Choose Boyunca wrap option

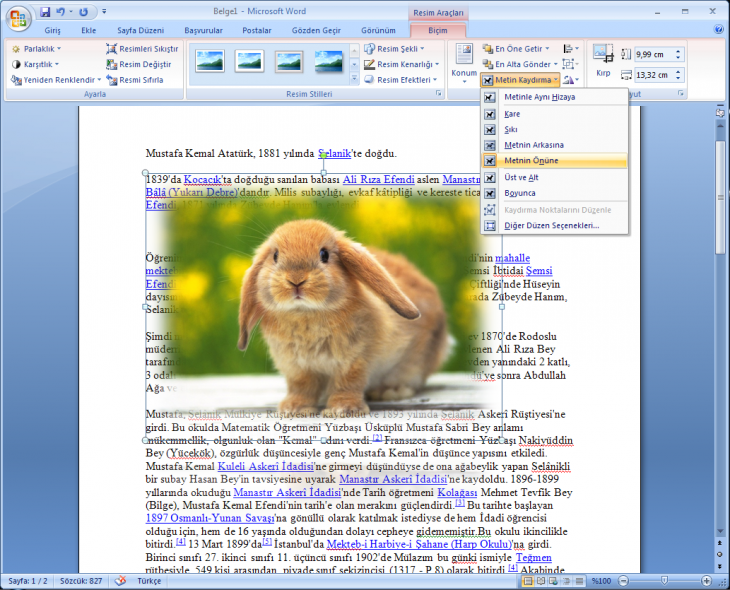point(554,193)
